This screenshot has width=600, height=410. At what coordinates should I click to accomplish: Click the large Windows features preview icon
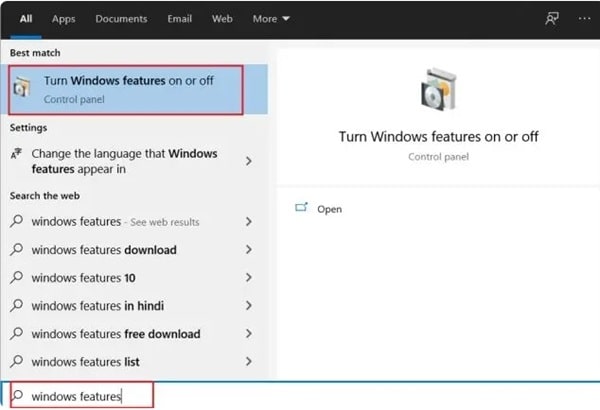(x=438, y=92)
